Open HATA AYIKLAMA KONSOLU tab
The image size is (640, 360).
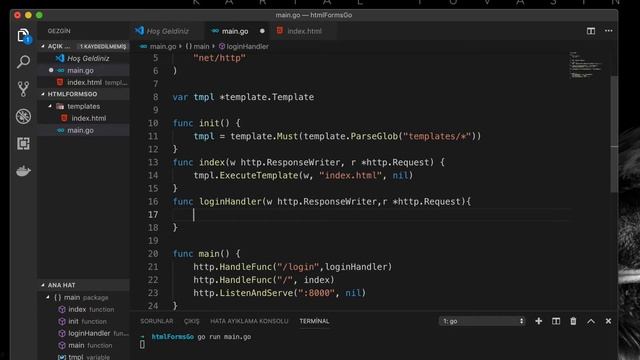249,321
